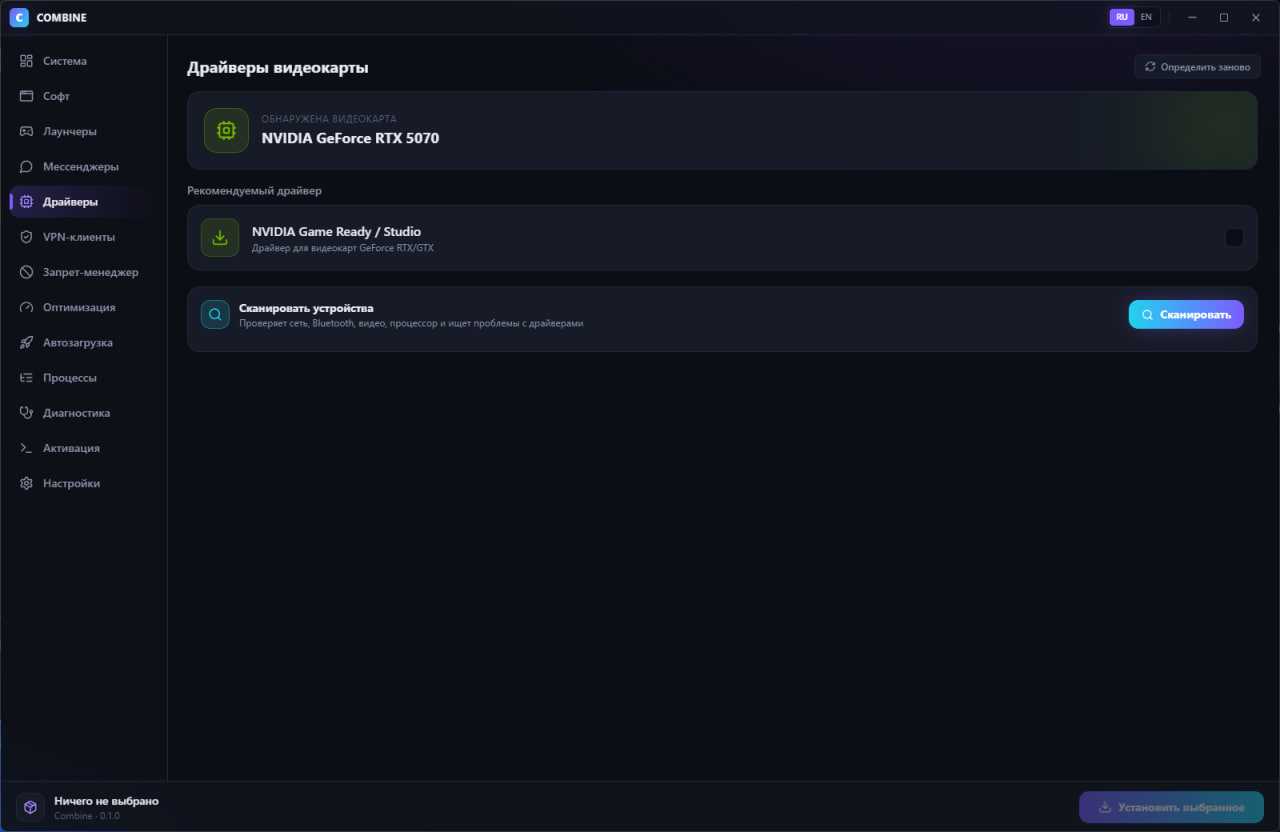The width and height of the screenshot is (1280, 832).
Task: Click the green download icon for NVIDIA driver
Action: pyautogui.click(x=220, y=238)
